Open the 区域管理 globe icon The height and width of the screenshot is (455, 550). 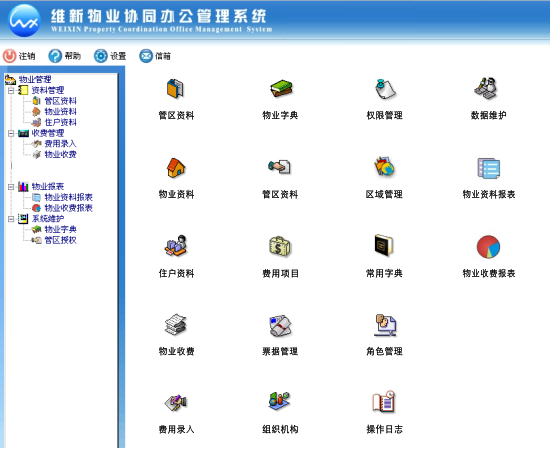click(384, 167)
